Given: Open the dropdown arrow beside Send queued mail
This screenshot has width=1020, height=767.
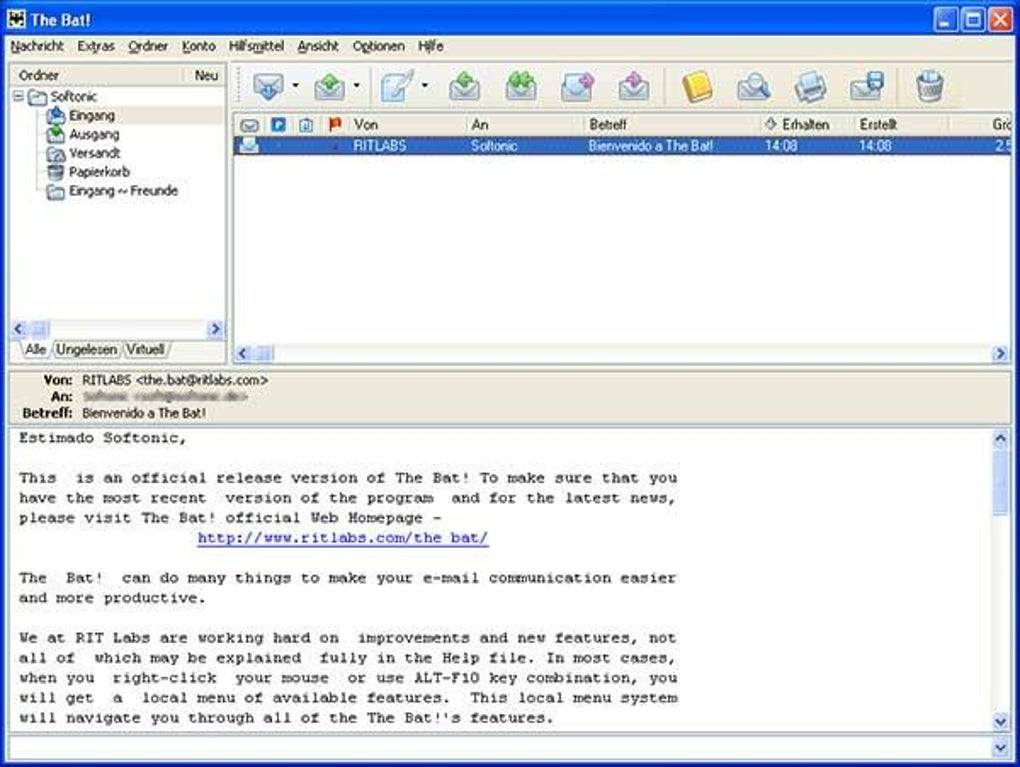Looking at the screenshot, I should [356, 85].
